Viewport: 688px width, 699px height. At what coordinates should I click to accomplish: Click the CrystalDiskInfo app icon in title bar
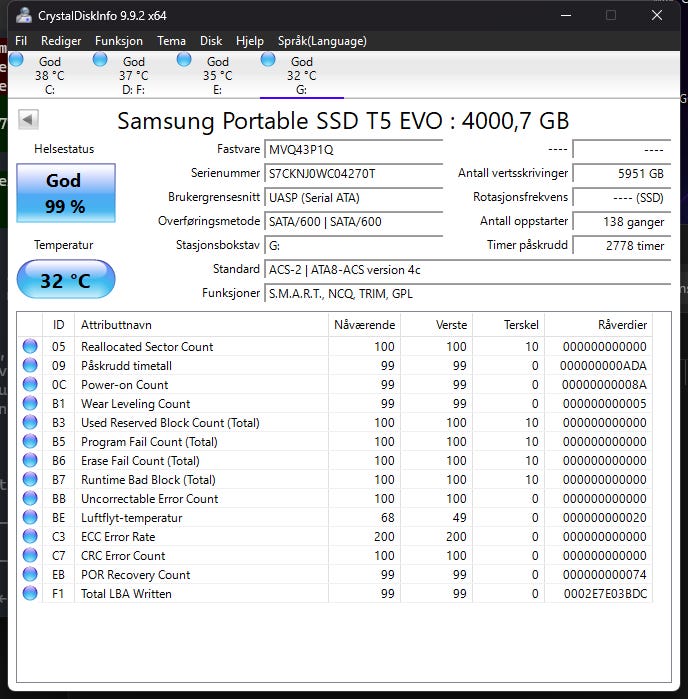click(23, 16)
